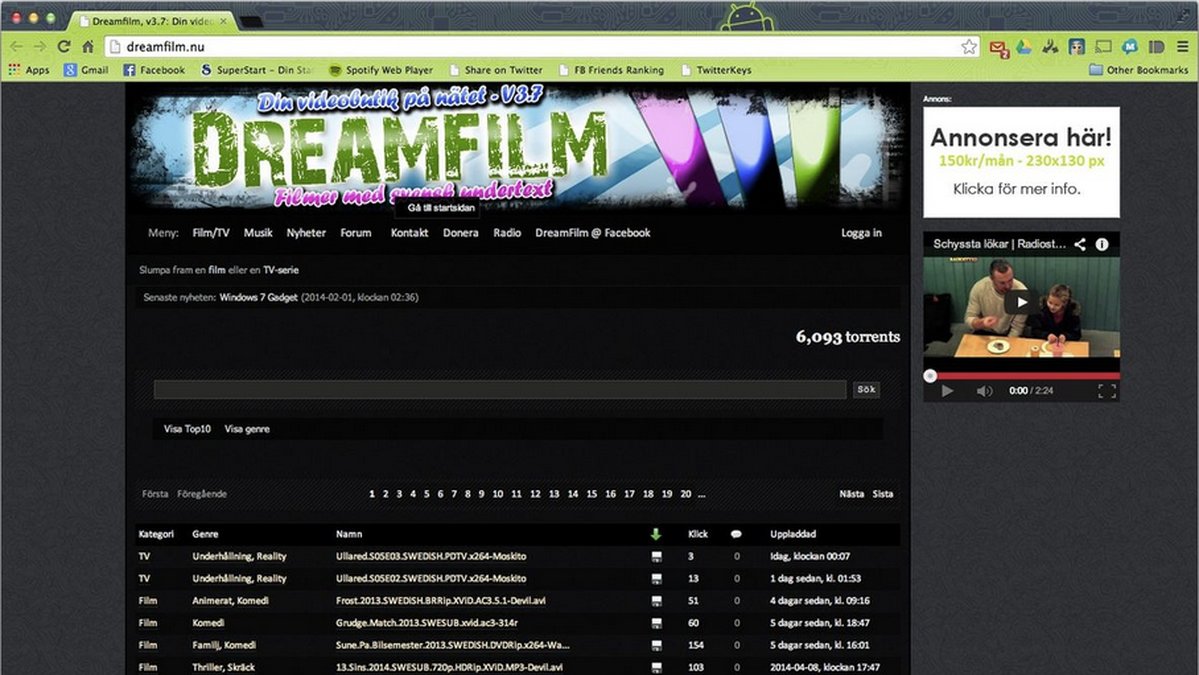The width and height of the screenshot is (1199, 675).
Task: Download the Frost.2013 torrent file icon
Action: click(x=657, y=601)
